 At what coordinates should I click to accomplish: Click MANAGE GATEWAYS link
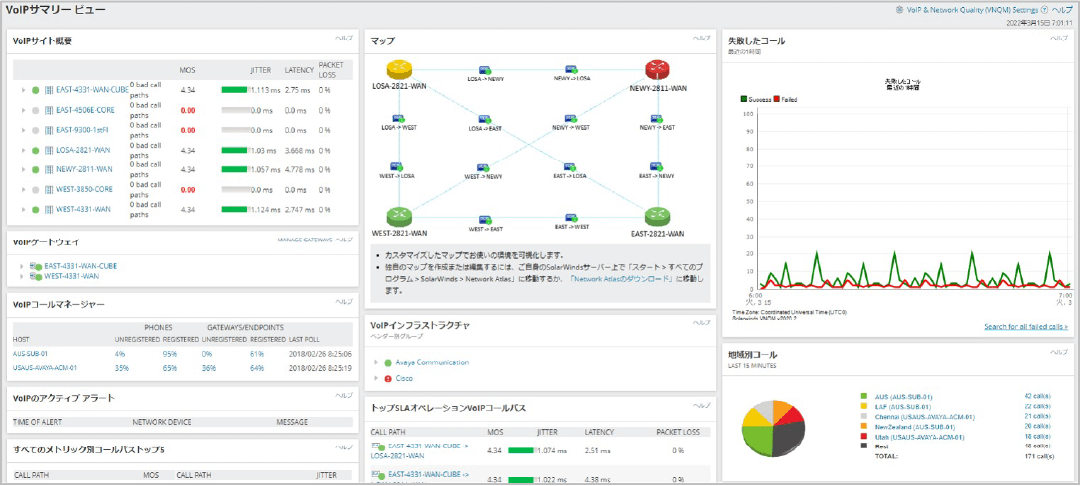pos(304,240)
